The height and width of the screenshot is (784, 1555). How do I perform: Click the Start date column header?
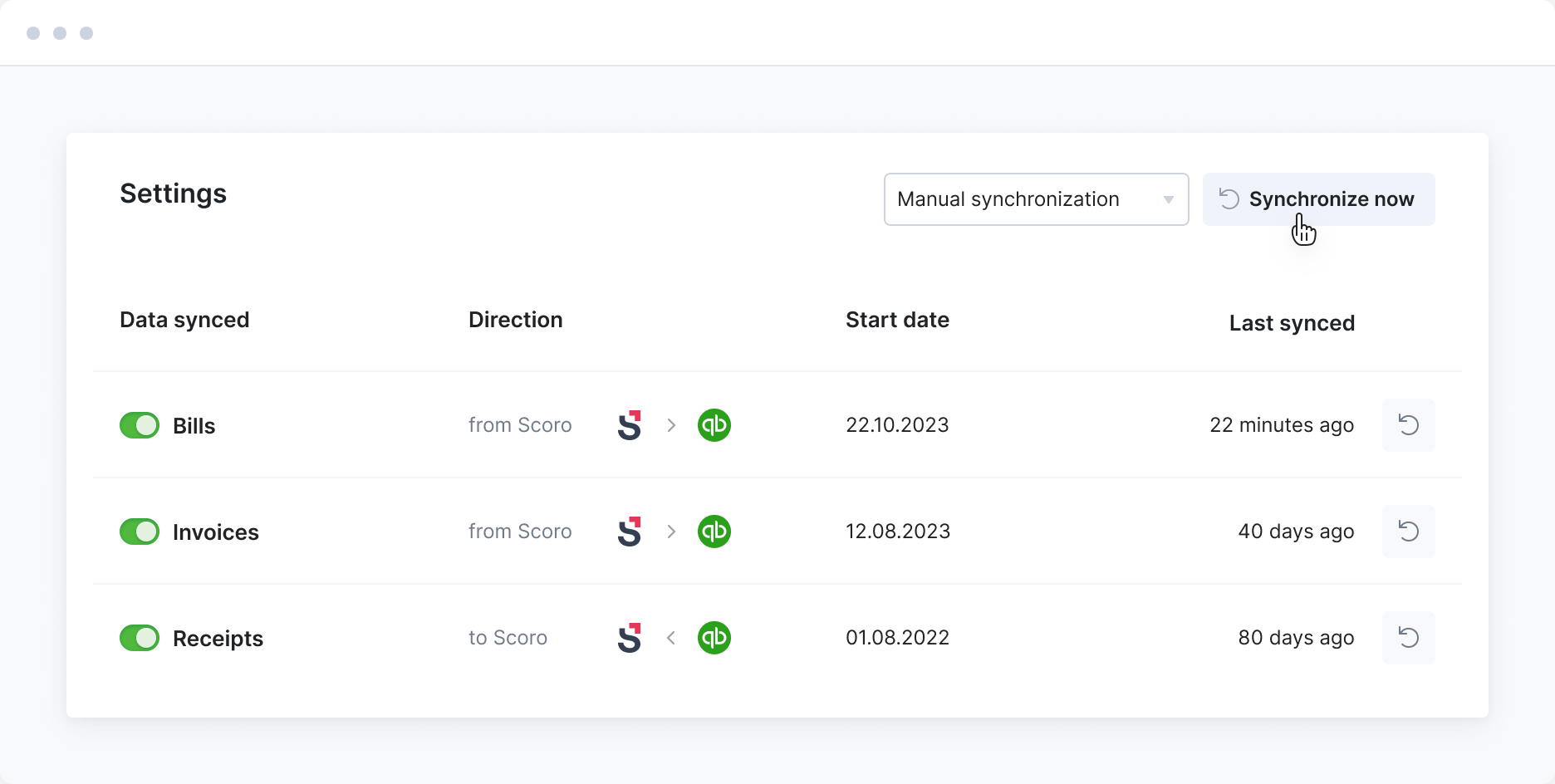[897, 320]
